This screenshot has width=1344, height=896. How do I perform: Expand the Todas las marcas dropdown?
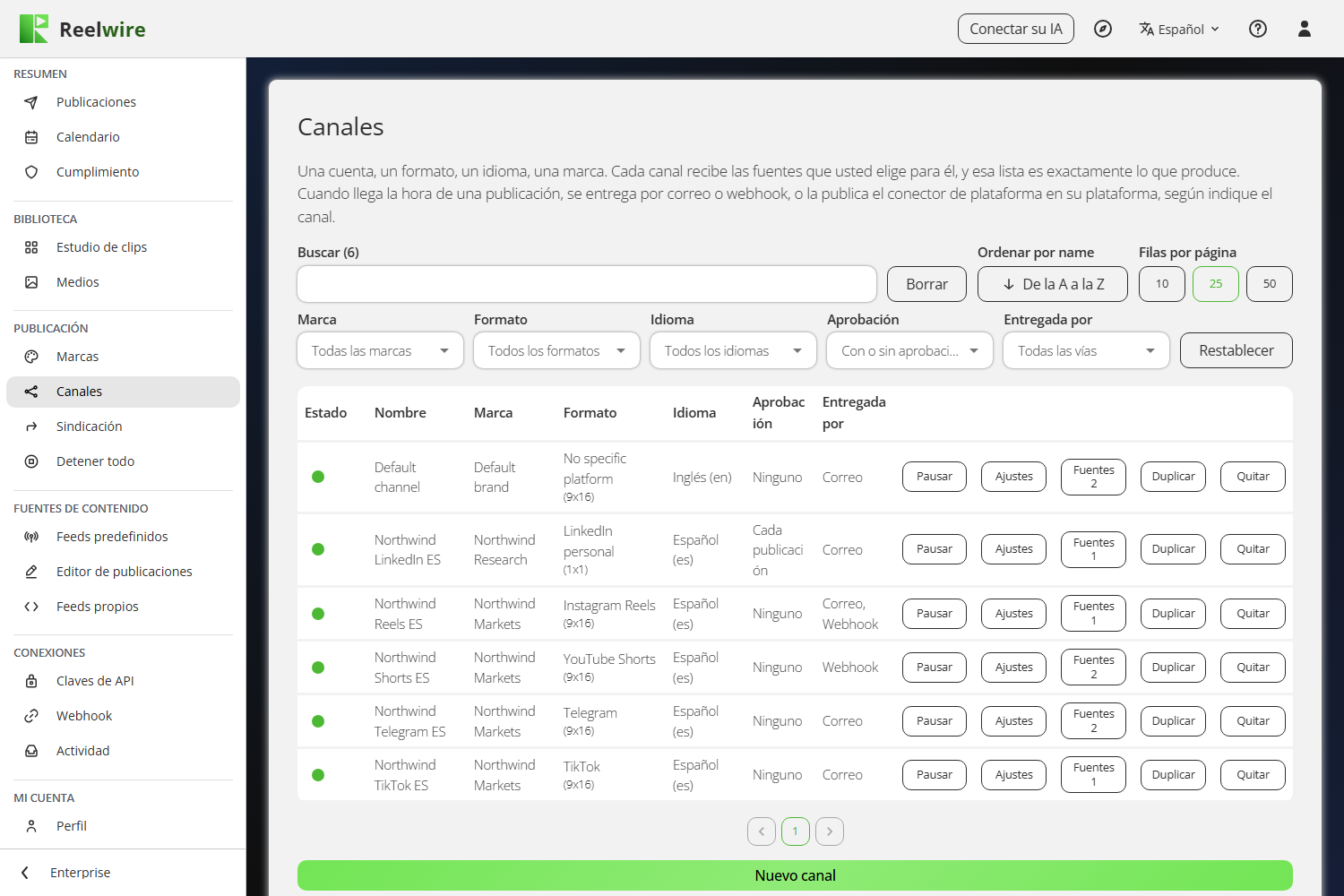(380, 350)
